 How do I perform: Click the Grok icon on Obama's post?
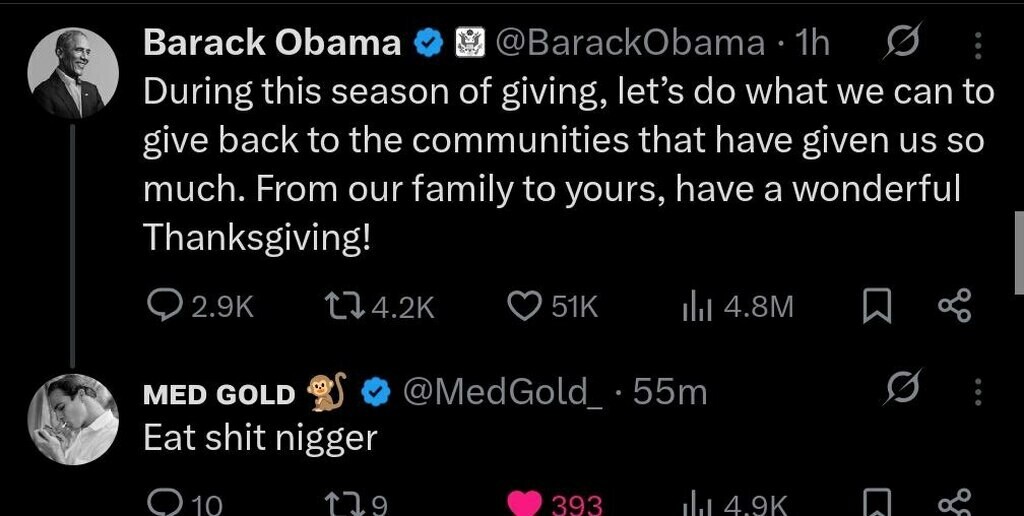(x=902, y=44)
